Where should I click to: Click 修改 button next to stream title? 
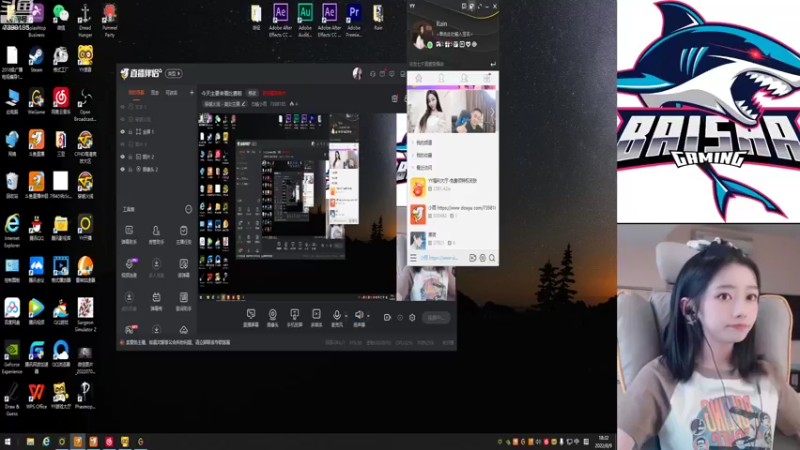(x=252, y=93)
